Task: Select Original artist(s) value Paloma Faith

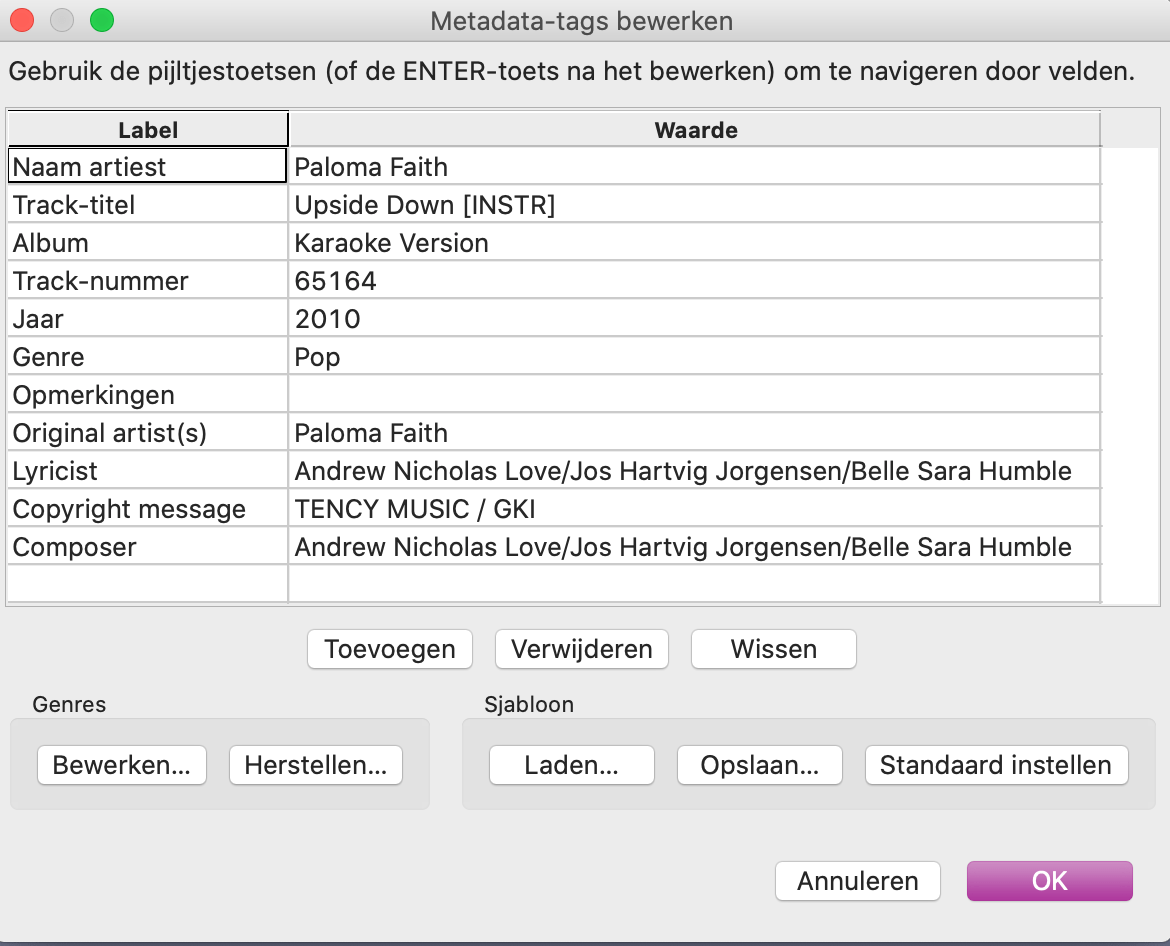Action: click(x=695, y=433)
